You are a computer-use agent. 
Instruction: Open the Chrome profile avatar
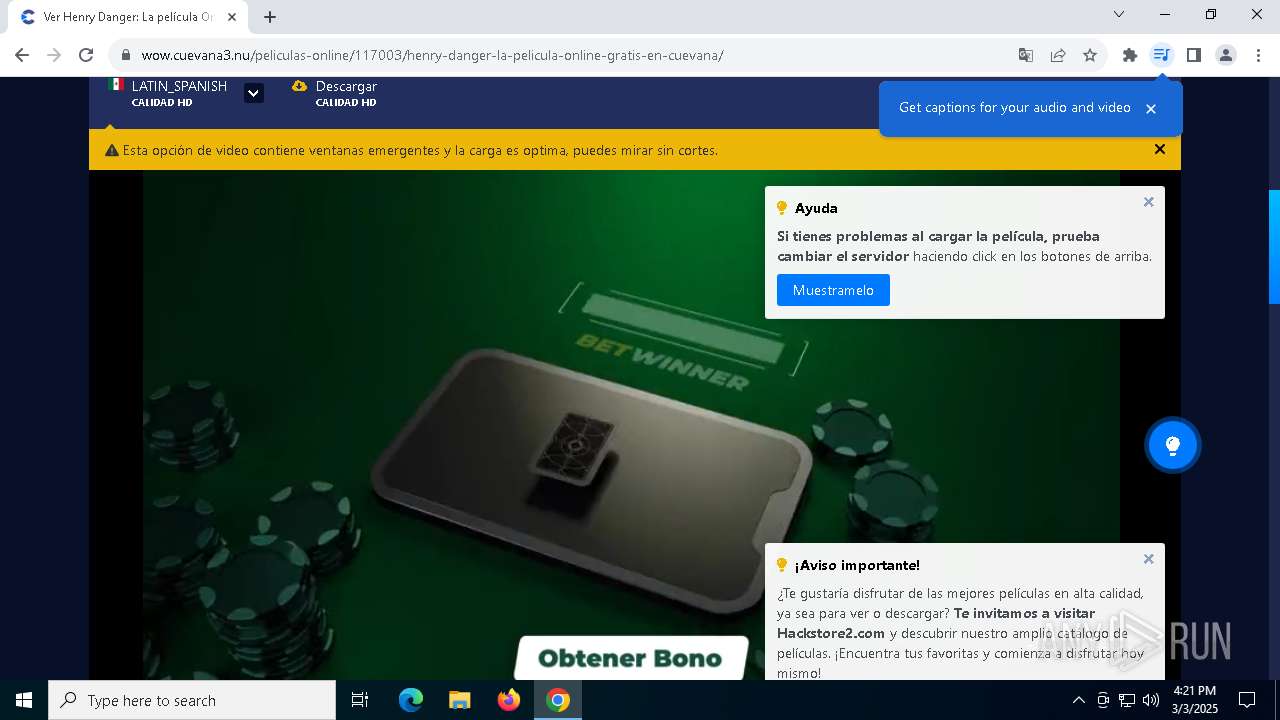coord(1226,55)
